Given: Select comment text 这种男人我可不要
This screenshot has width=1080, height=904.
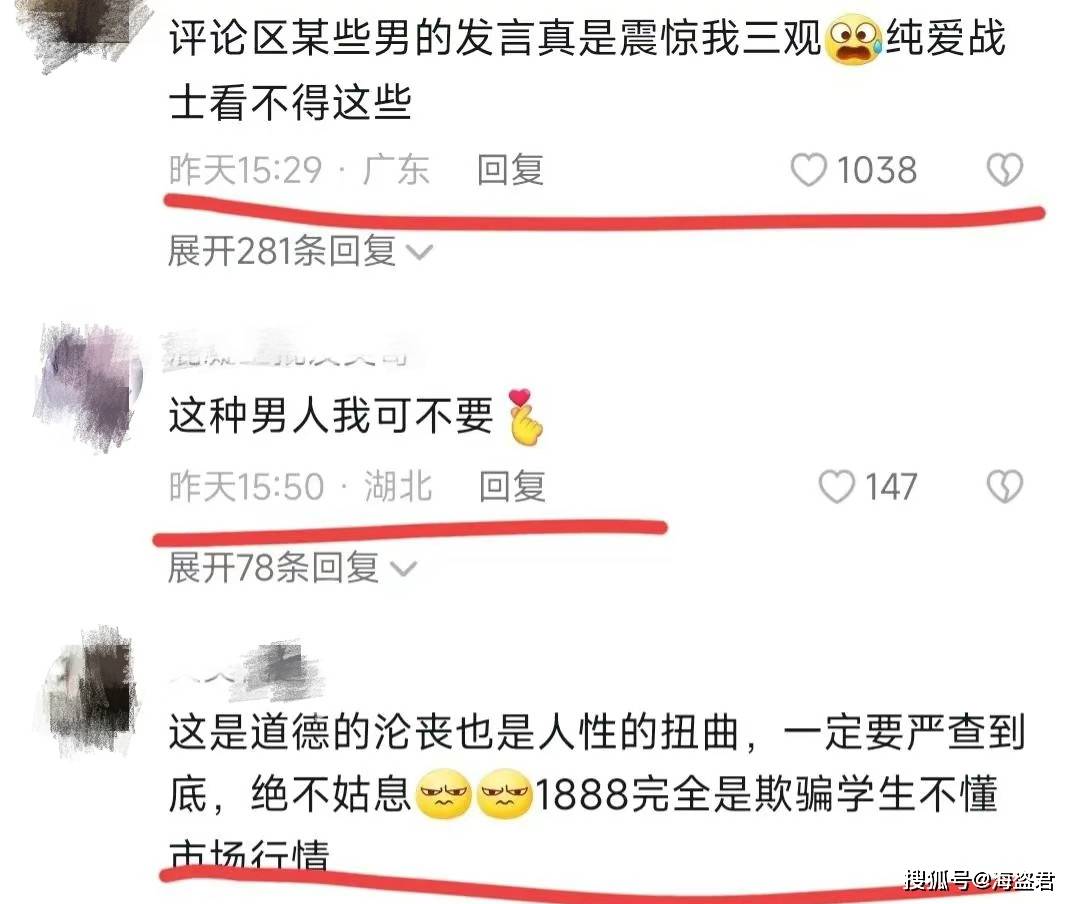Looking at the screenshot, I should click(x=331, y=415).
